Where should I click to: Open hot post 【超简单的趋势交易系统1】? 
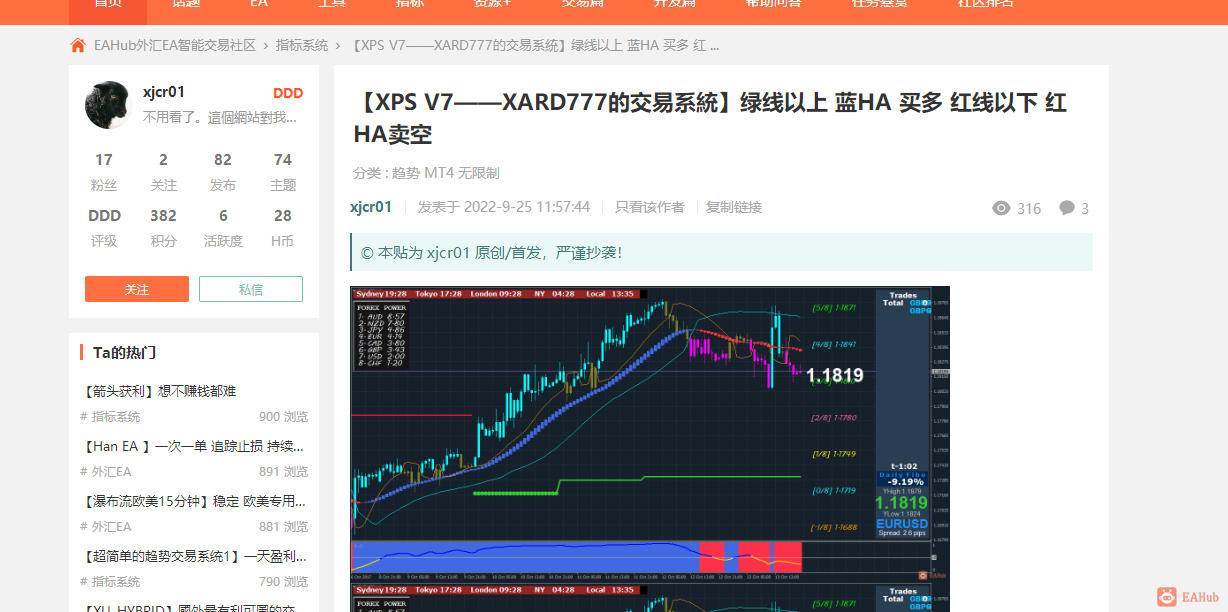(192, 556)
